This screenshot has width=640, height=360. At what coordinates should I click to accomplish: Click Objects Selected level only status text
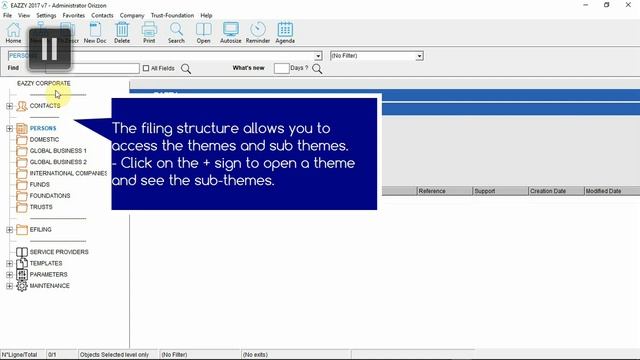[114, 355]
